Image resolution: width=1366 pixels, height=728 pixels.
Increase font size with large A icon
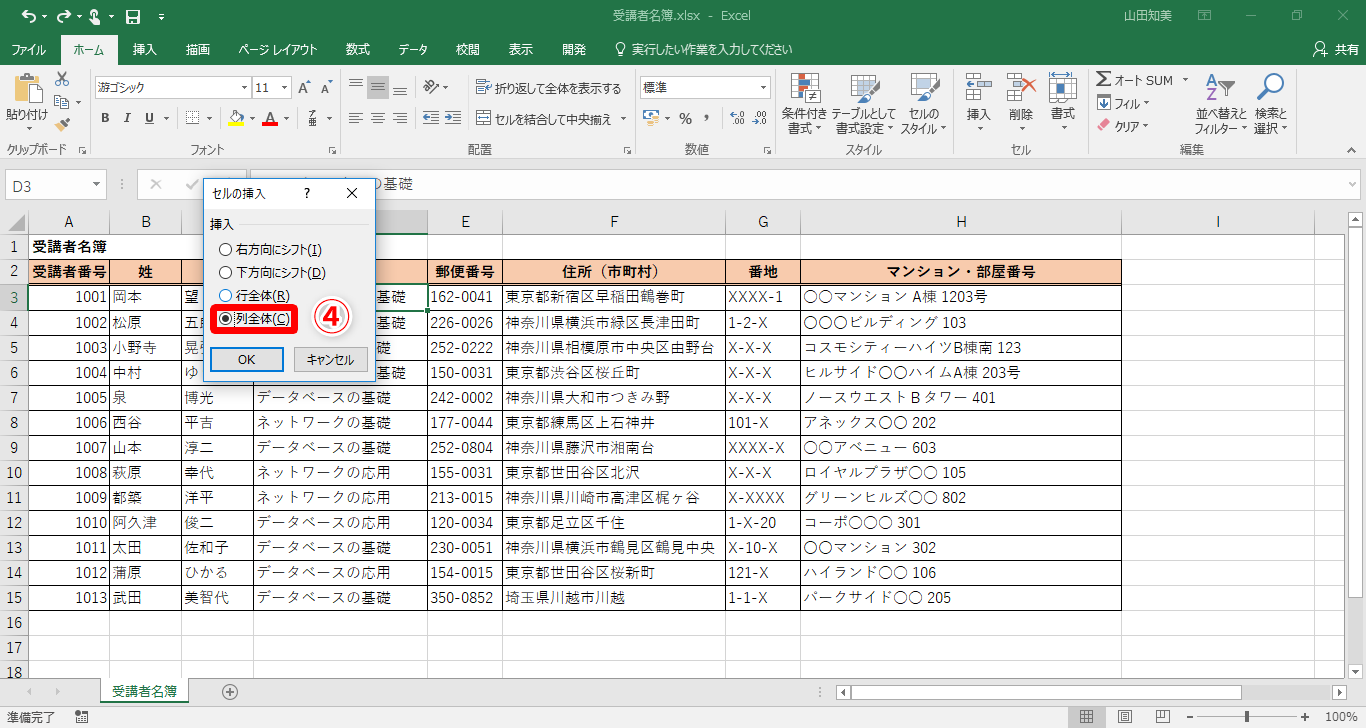coord(305,88)
